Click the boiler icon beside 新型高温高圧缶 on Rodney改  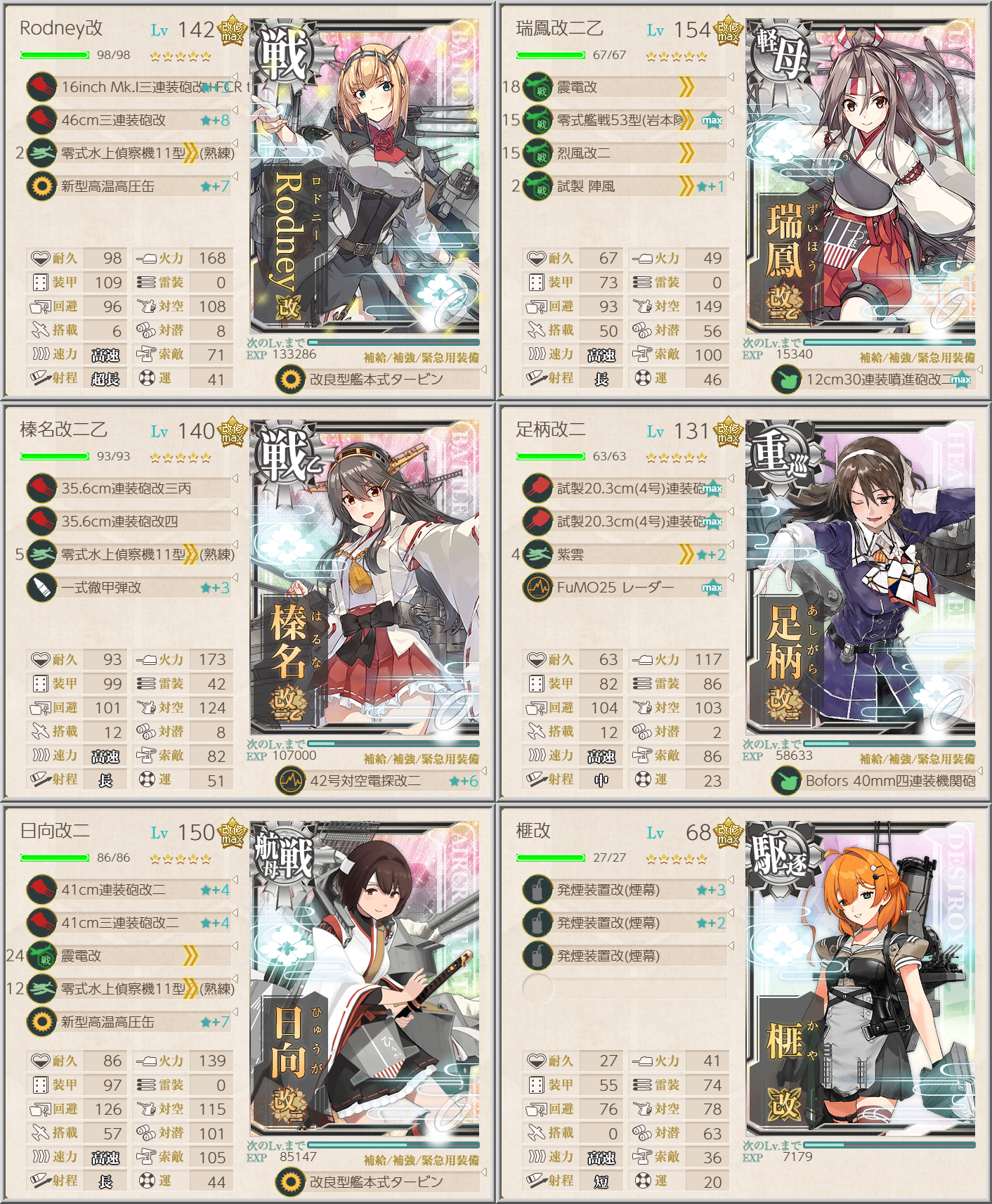pyautogui.click(x=41, y=186)
